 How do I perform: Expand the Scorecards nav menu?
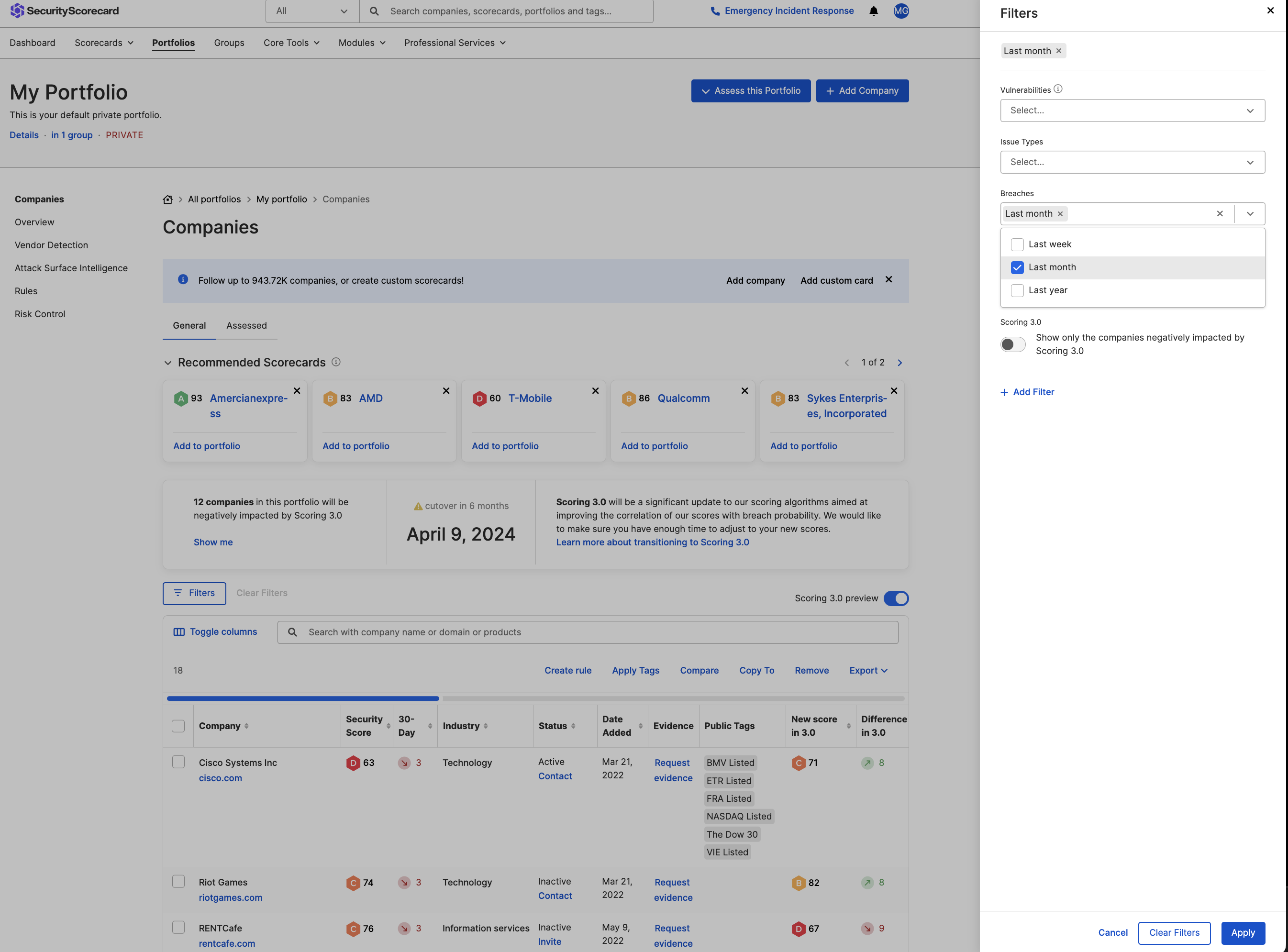[x=104, y=43]
